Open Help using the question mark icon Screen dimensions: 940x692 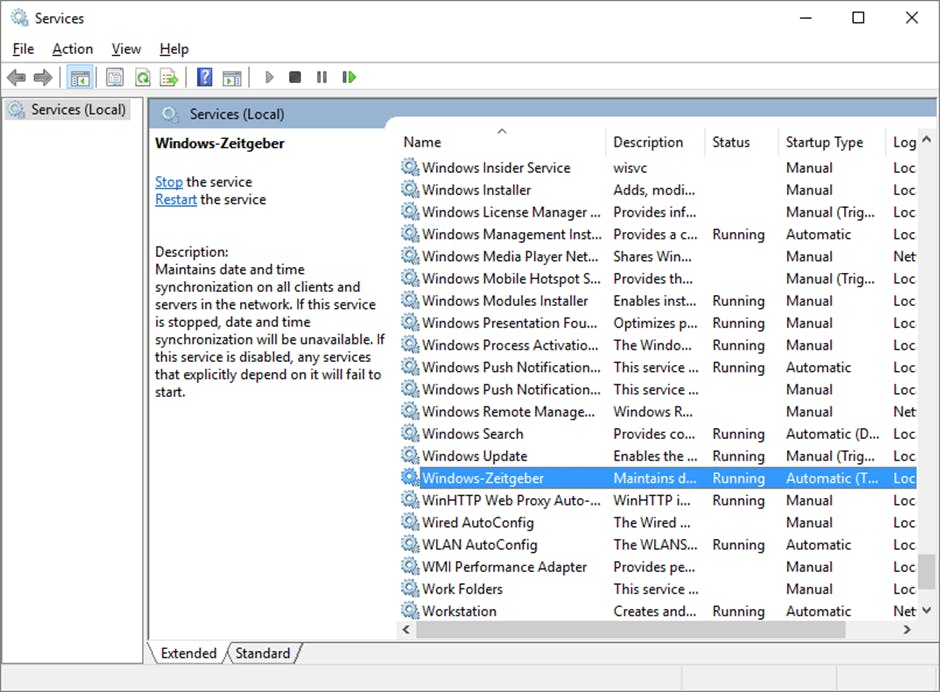[204, 77]
